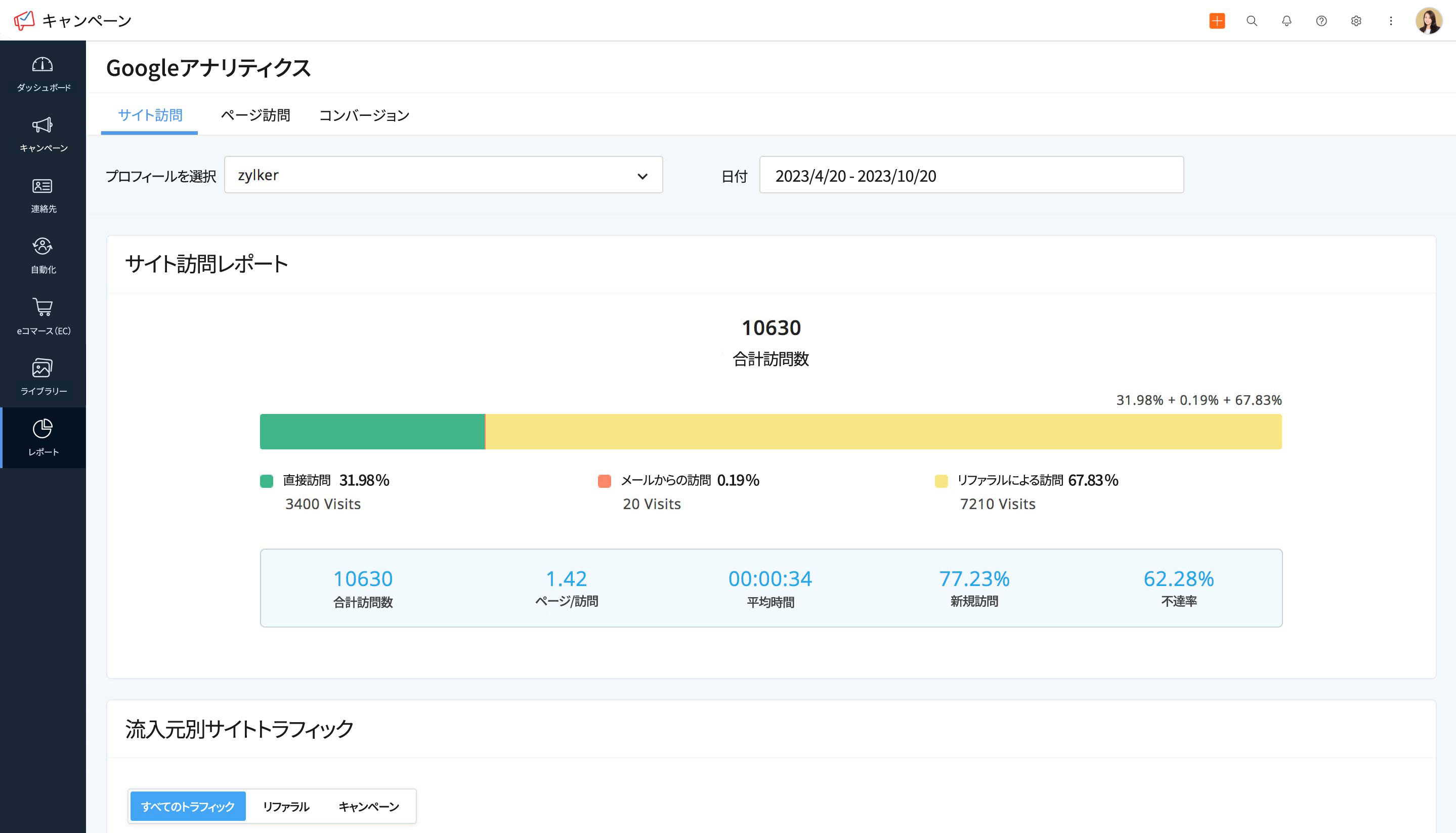Switch to the ページ訪問 tab
Viewport: 1456px width, 833px height.
255,115
